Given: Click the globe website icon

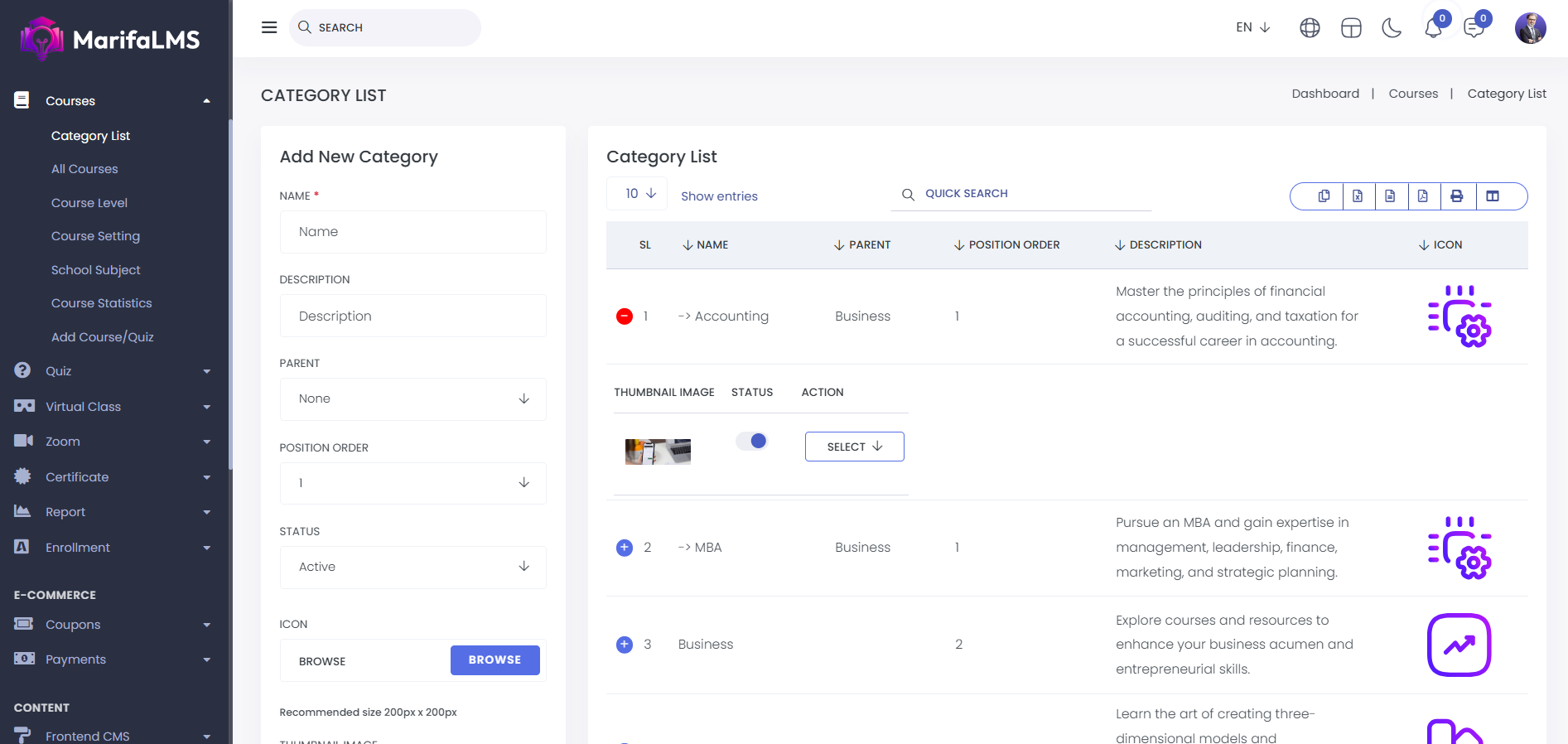Looking at the screenshot, I should [1310, 28].
